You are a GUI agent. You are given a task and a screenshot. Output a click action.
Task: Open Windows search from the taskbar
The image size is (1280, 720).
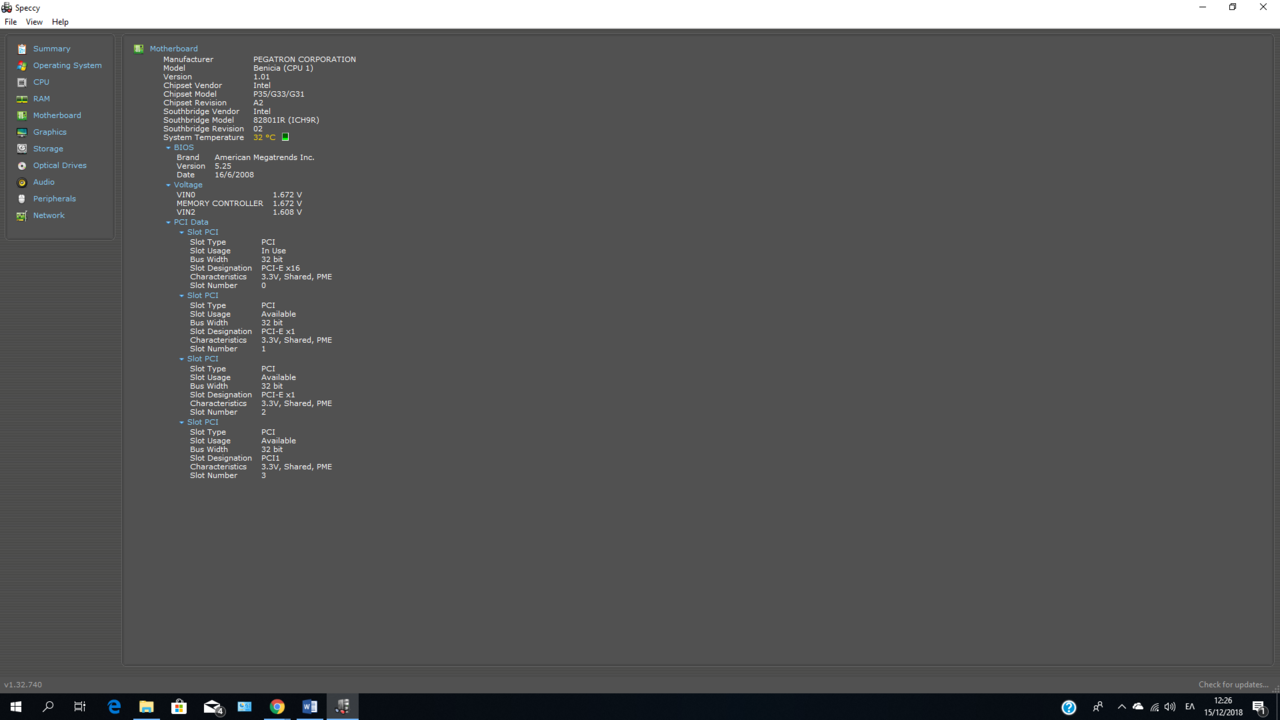[x=48, y=707]
